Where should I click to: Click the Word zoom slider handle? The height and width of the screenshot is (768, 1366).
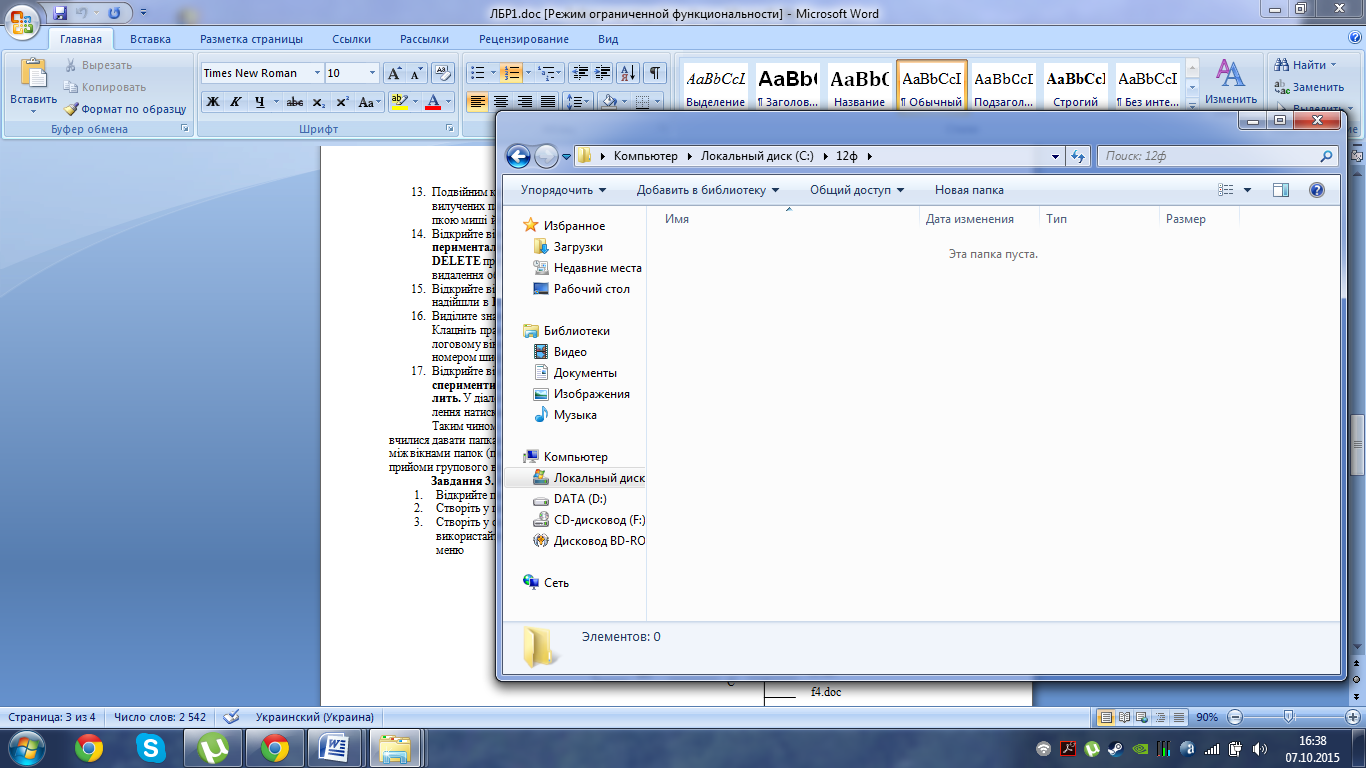[1289, 717]
